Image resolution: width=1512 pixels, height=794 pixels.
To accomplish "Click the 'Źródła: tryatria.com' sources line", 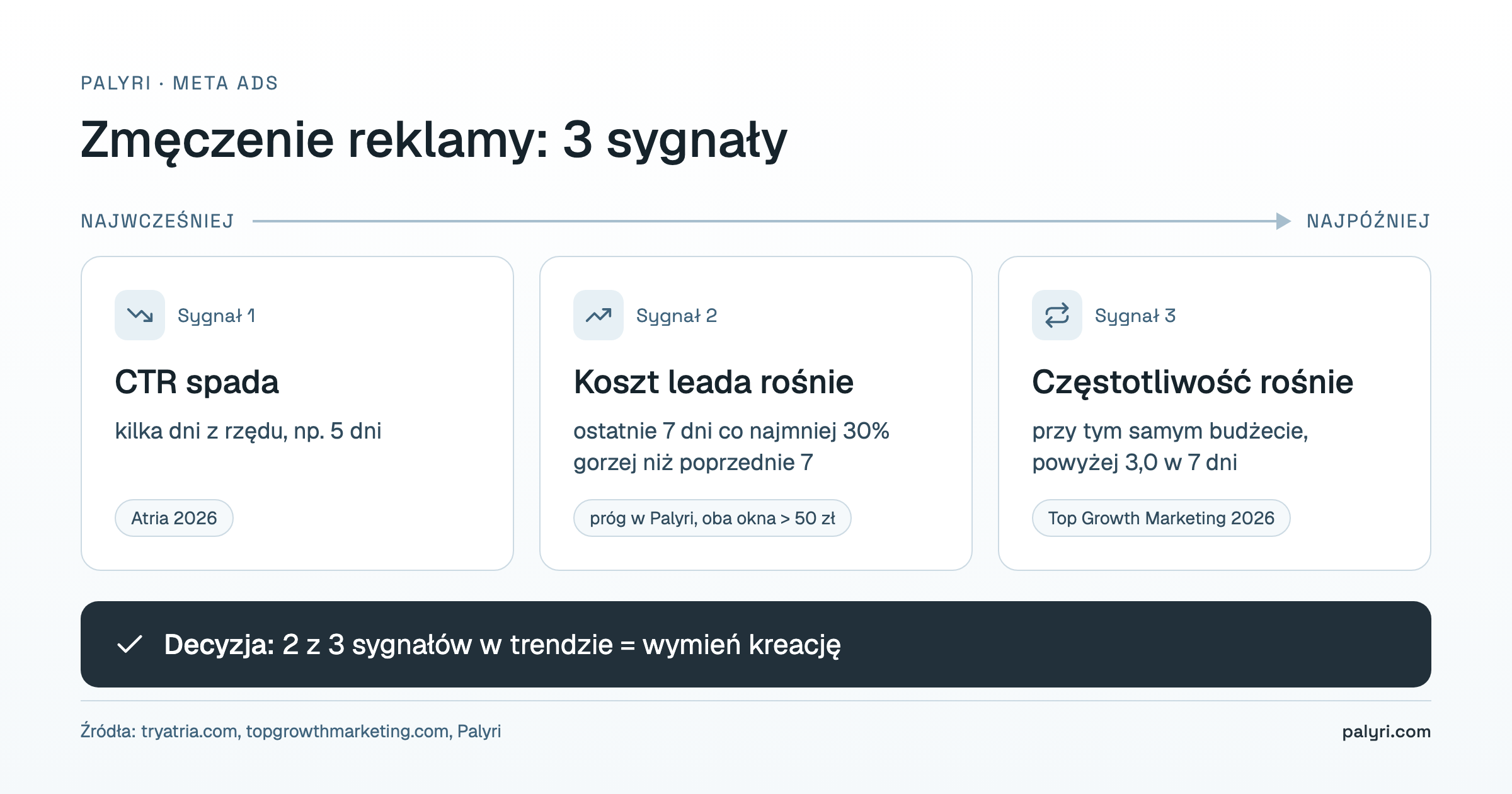I will [291, 732].
